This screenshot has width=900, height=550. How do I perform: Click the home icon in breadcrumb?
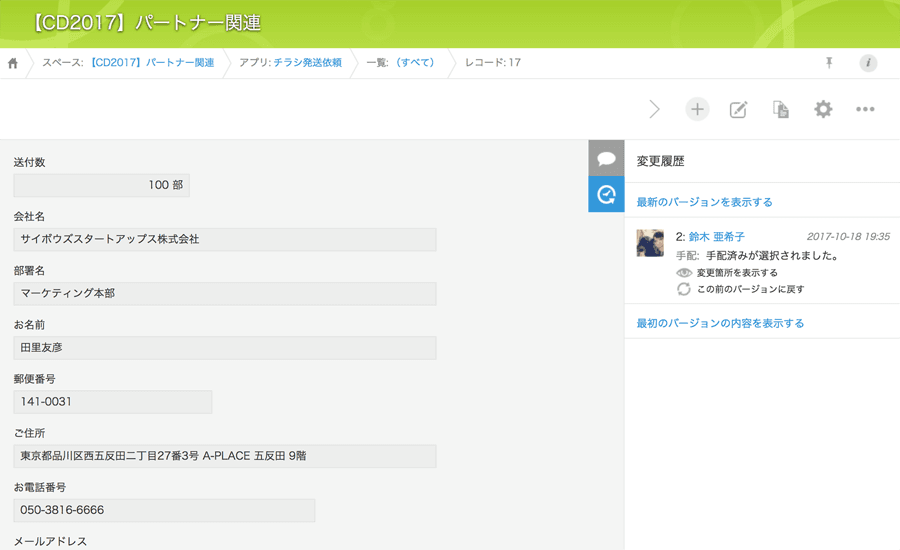click(x=13, y=63)
